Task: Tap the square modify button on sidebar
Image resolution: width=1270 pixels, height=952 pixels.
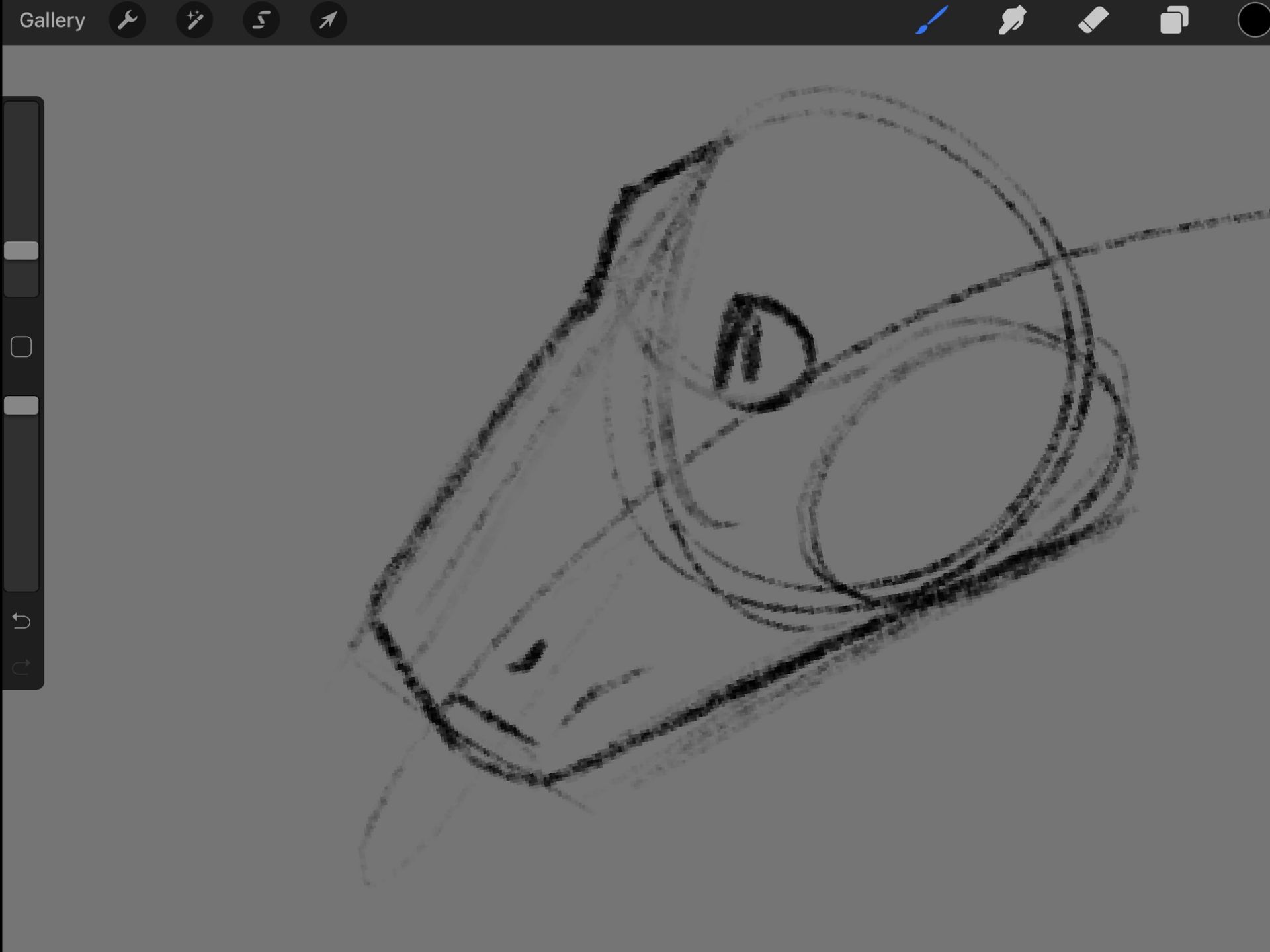Action: point(21,347)
